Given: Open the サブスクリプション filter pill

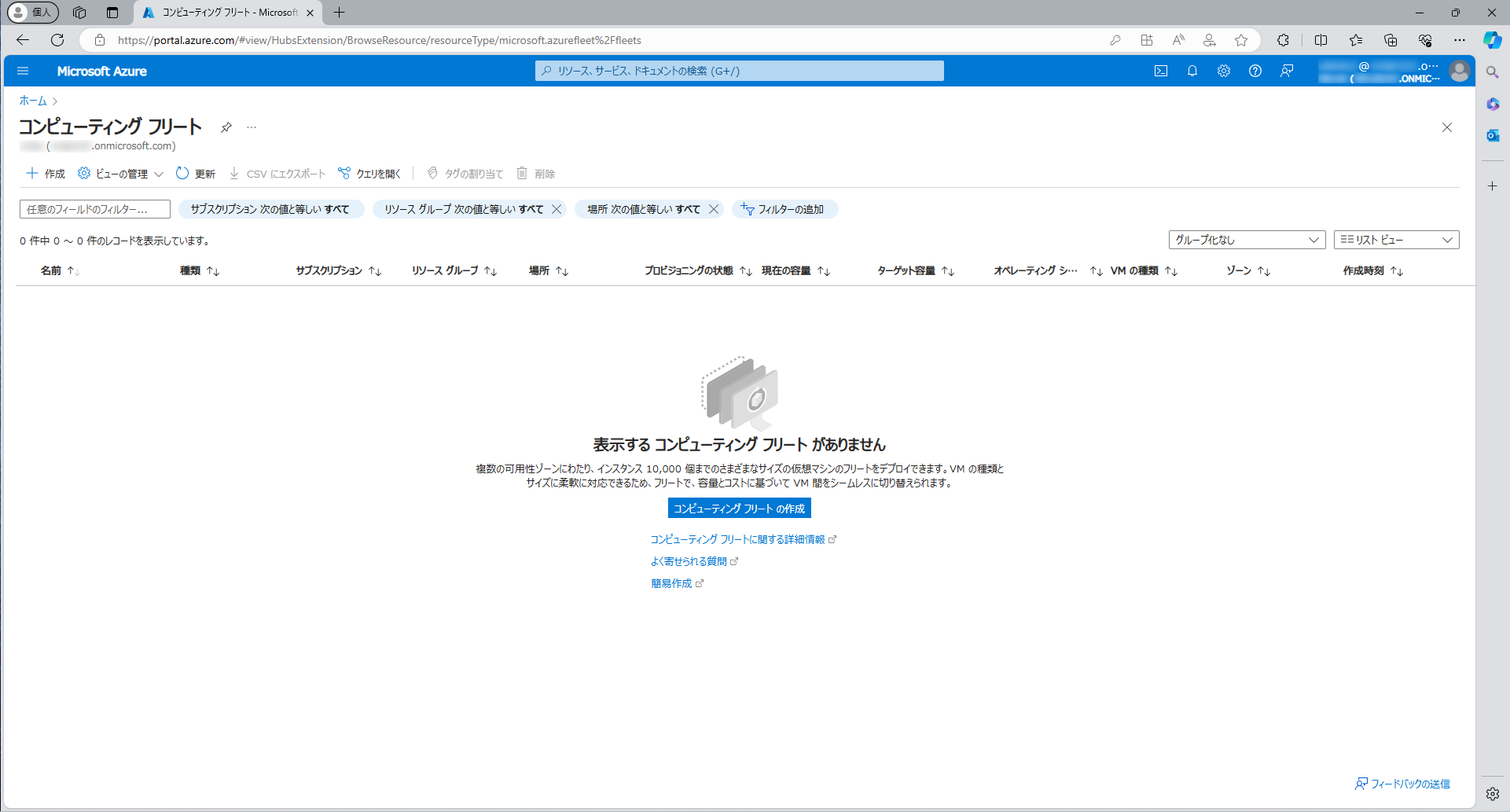Looking at the screenshot, I should [x=270, y=209].
